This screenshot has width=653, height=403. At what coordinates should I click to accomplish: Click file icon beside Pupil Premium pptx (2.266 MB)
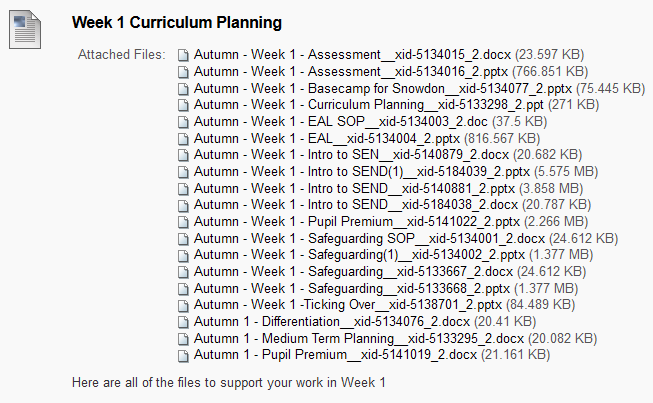(183, 222)
